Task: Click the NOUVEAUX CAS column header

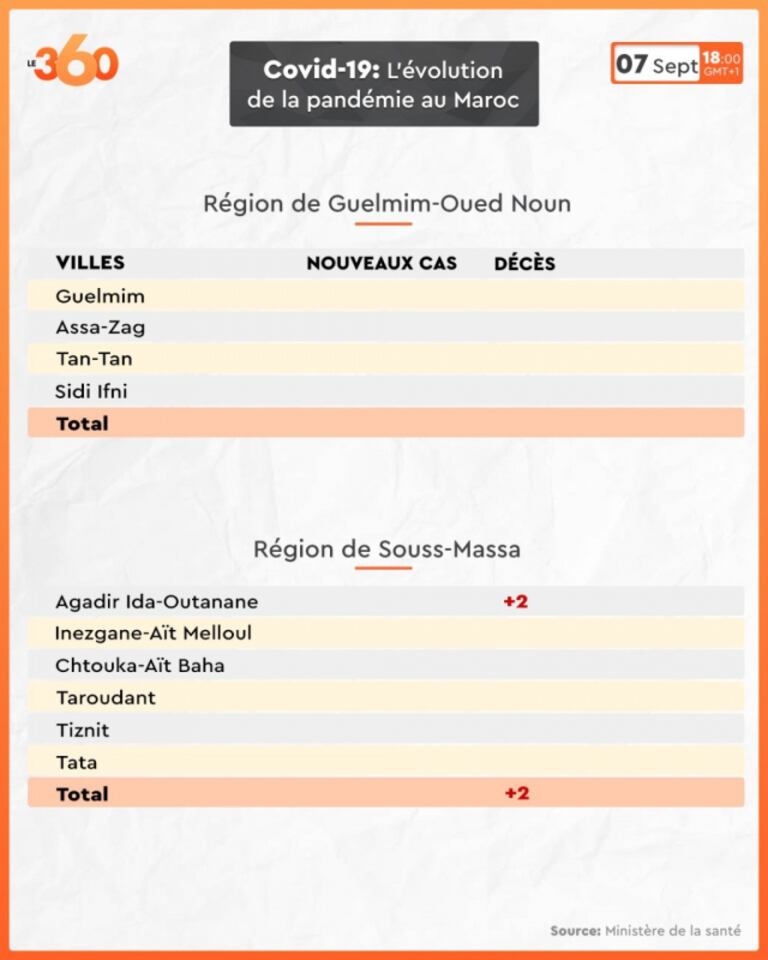Action: (x=381, y=263)
